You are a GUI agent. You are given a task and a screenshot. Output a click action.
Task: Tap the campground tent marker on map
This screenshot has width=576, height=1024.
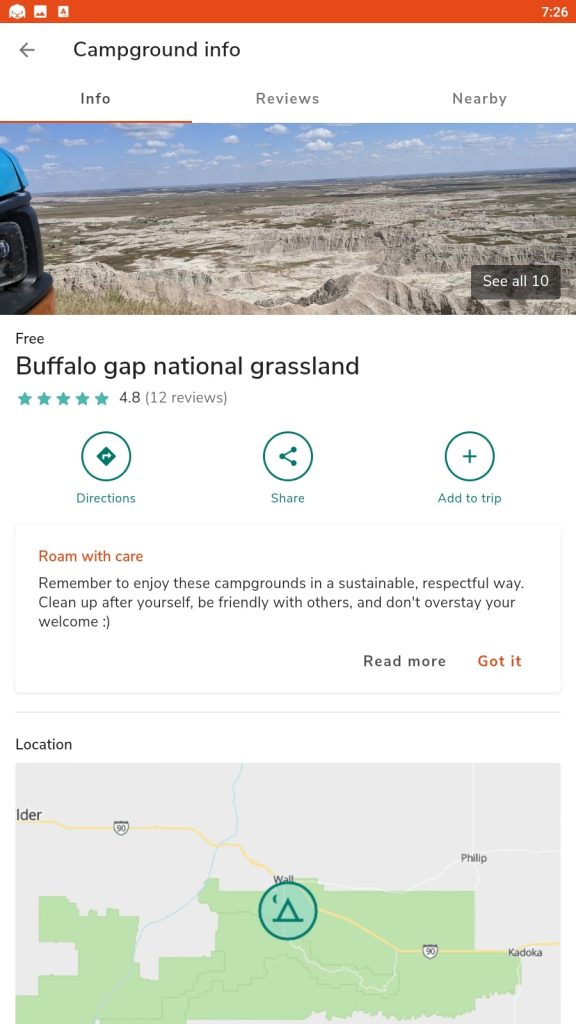click(287, 910)
